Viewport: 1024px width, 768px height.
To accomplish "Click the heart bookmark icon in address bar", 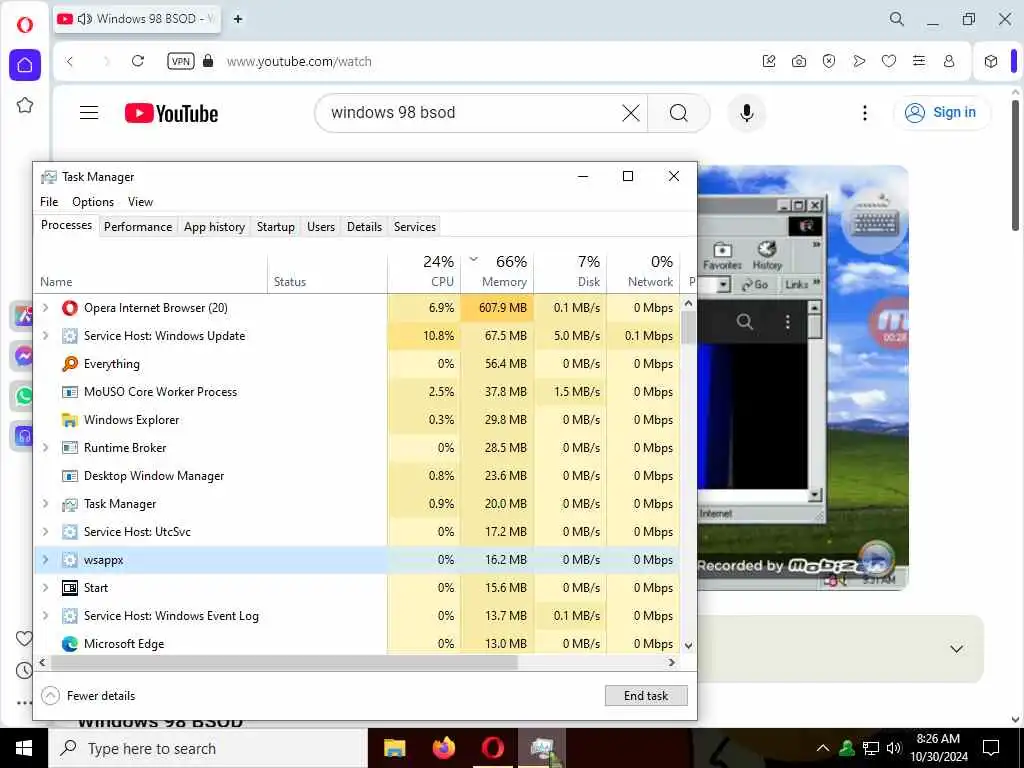I will [x=889, y=61].
